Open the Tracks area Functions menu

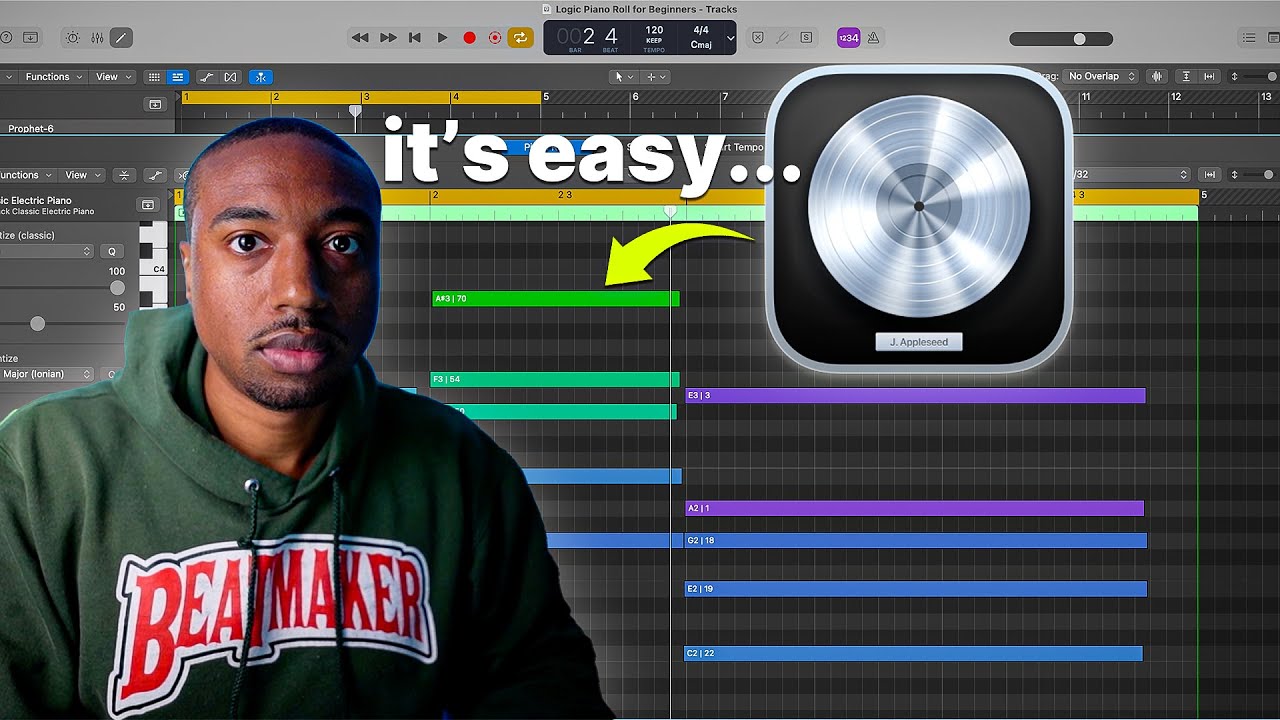(x=53, y=77)
